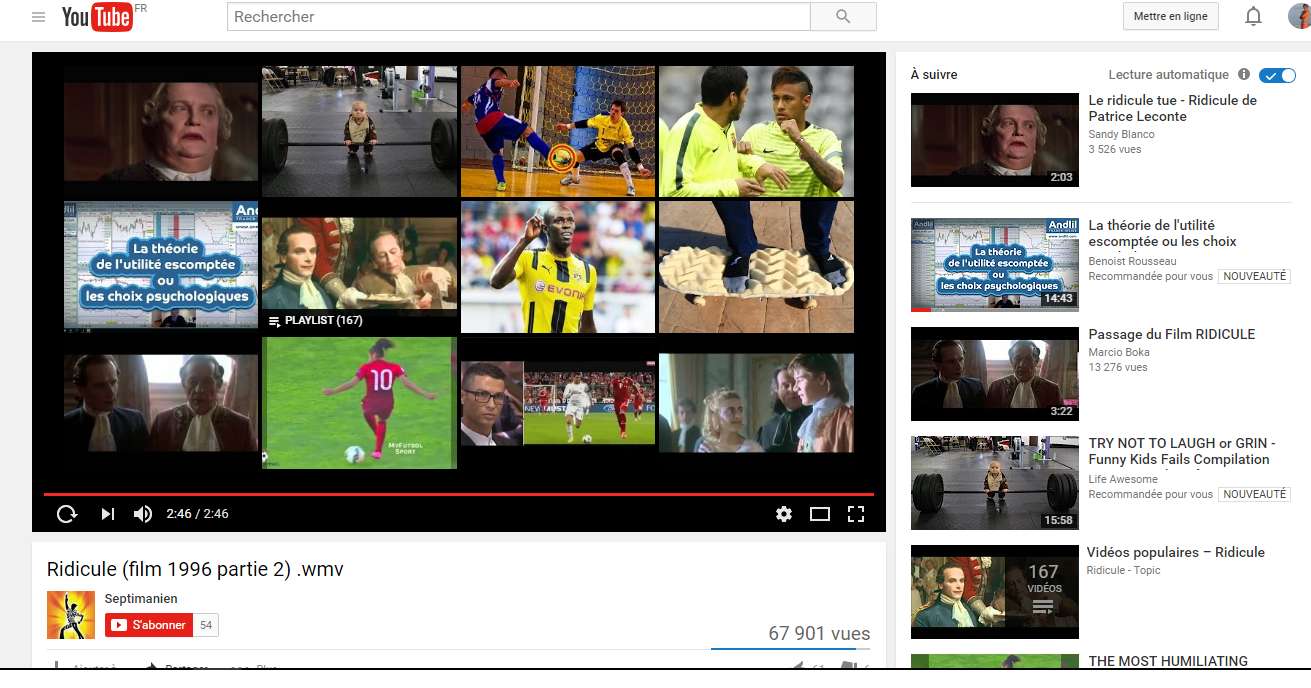This screenshot has height=688, width=1311.
Task: Click sidebar thumbnail with 3:22 duration
Action: pyautogui.click(x=995, y=374)
